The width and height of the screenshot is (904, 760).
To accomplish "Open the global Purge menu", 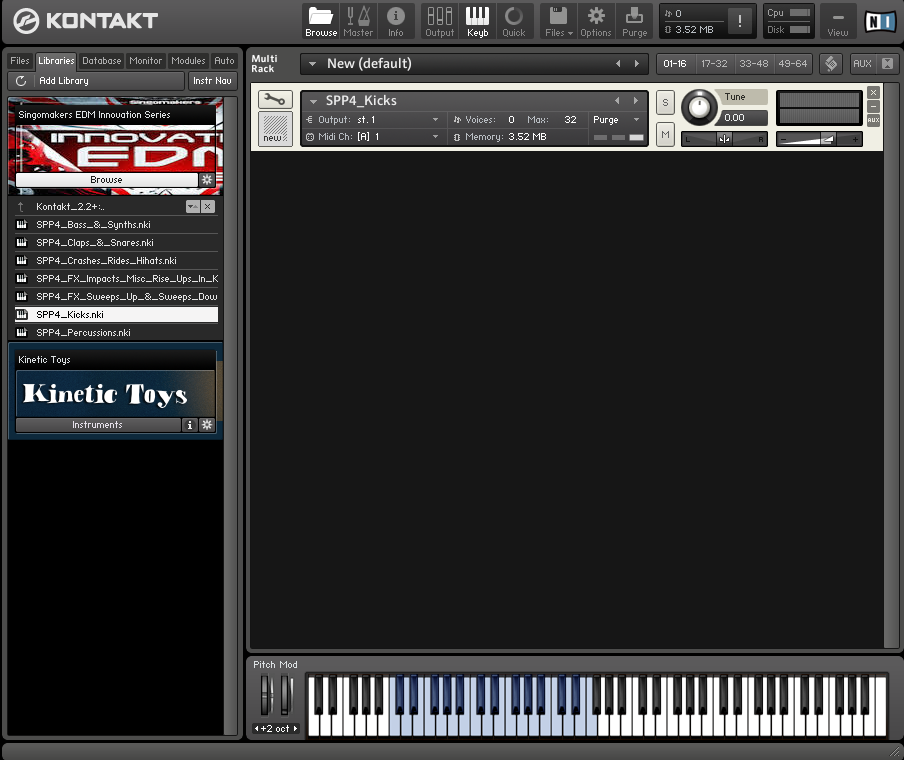I will (x=634, y=22).
